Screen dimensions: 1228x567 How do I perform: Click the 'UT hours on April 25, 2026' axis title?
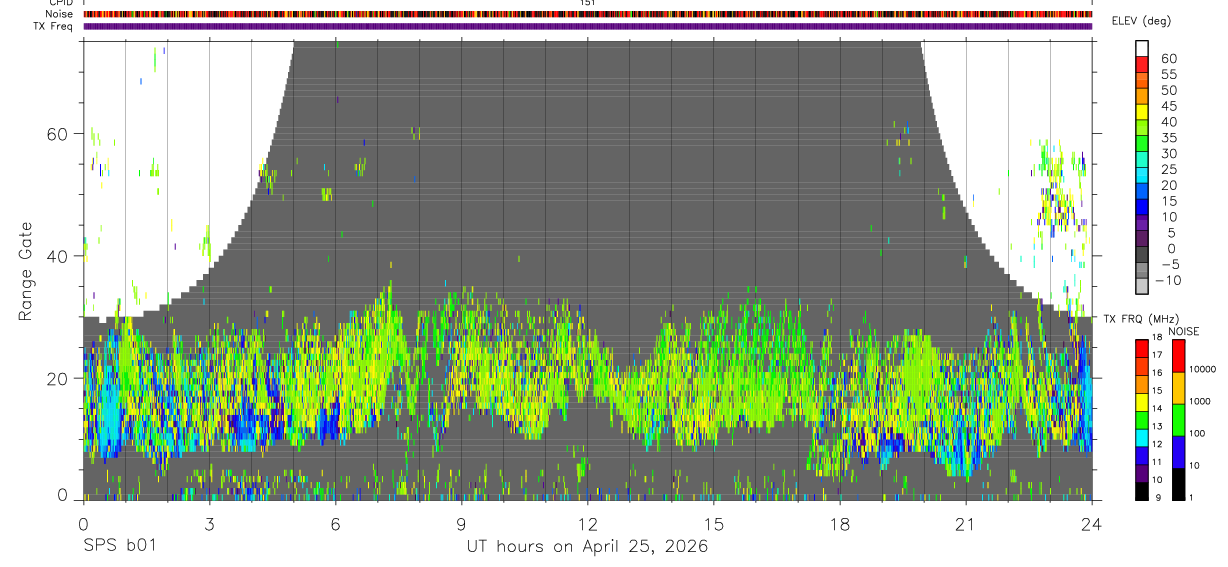click(x=587, y=547)
